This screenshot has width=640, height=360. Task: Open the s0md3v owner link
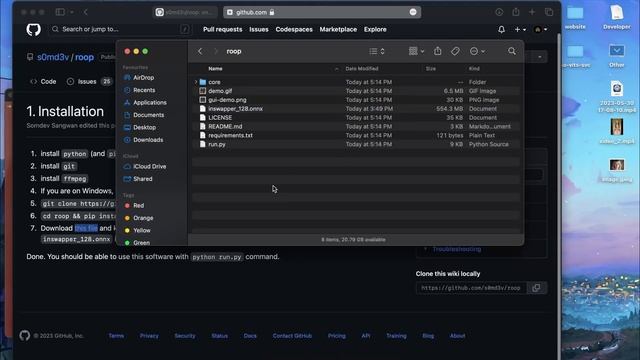coord(53,57)
